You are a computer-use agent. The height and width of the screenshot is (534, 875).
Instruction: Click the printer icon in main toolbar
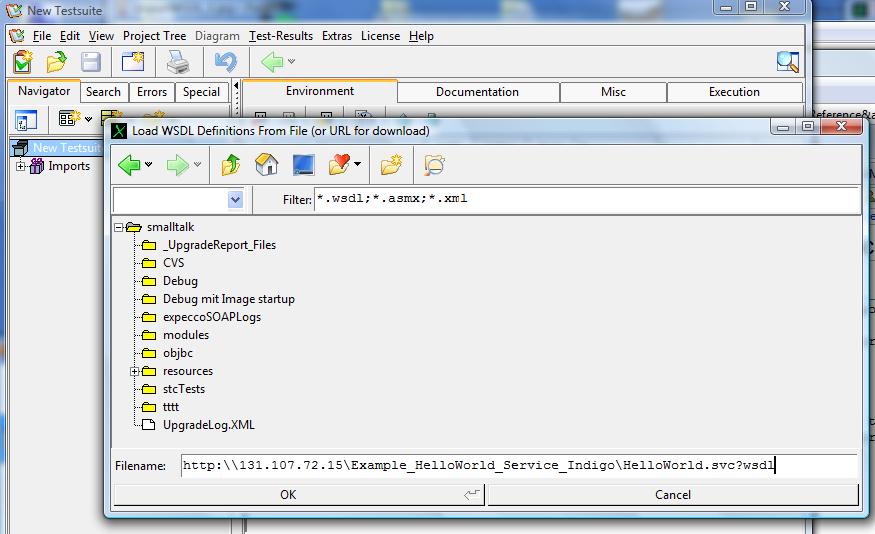coord(177,62)
